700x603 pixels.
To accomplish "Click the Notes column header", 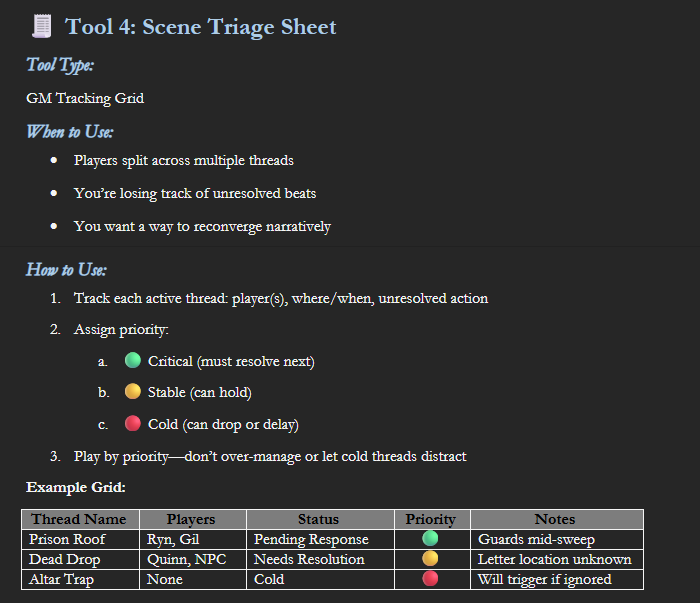I will click(557, 520).
